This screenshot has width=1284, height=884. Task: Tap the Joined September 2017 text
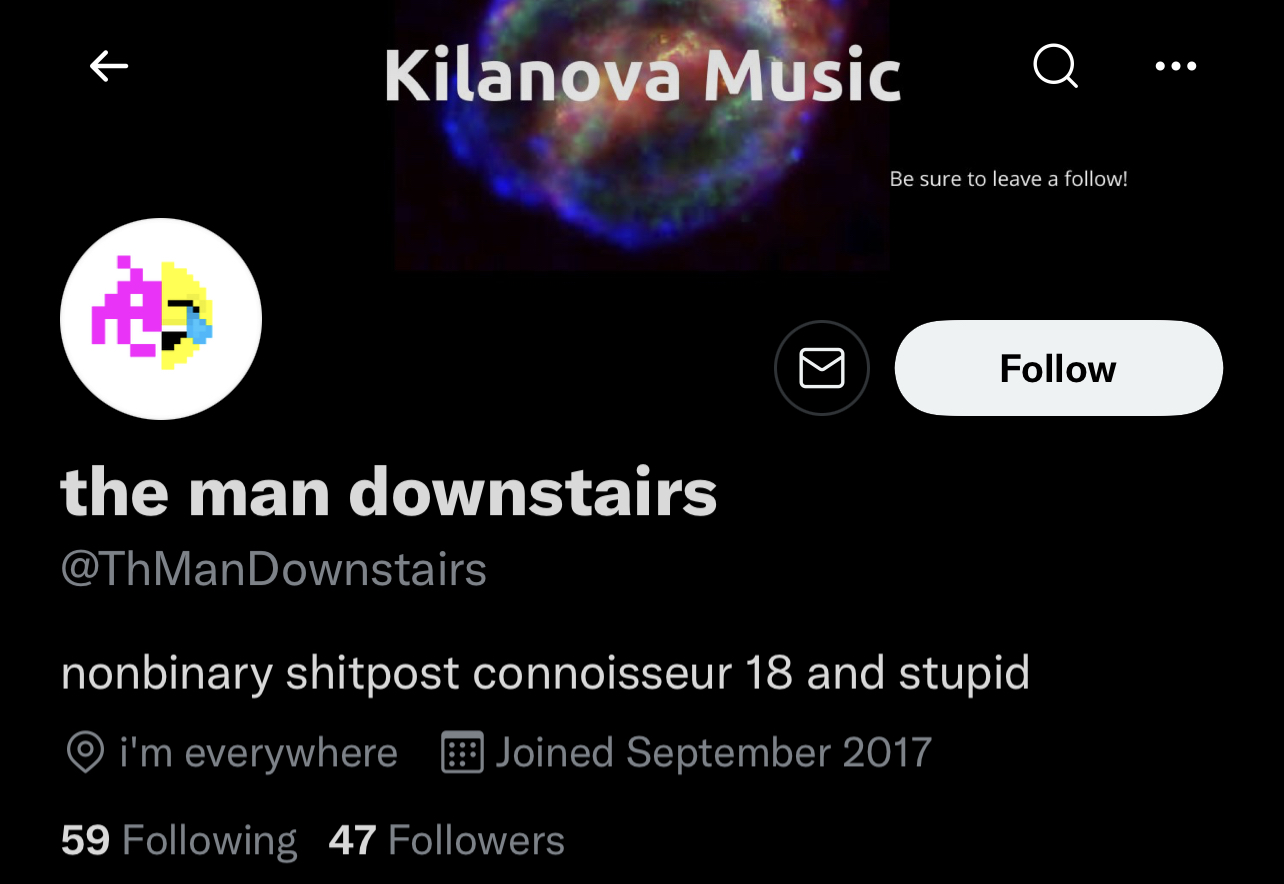[x=713, y=752]
